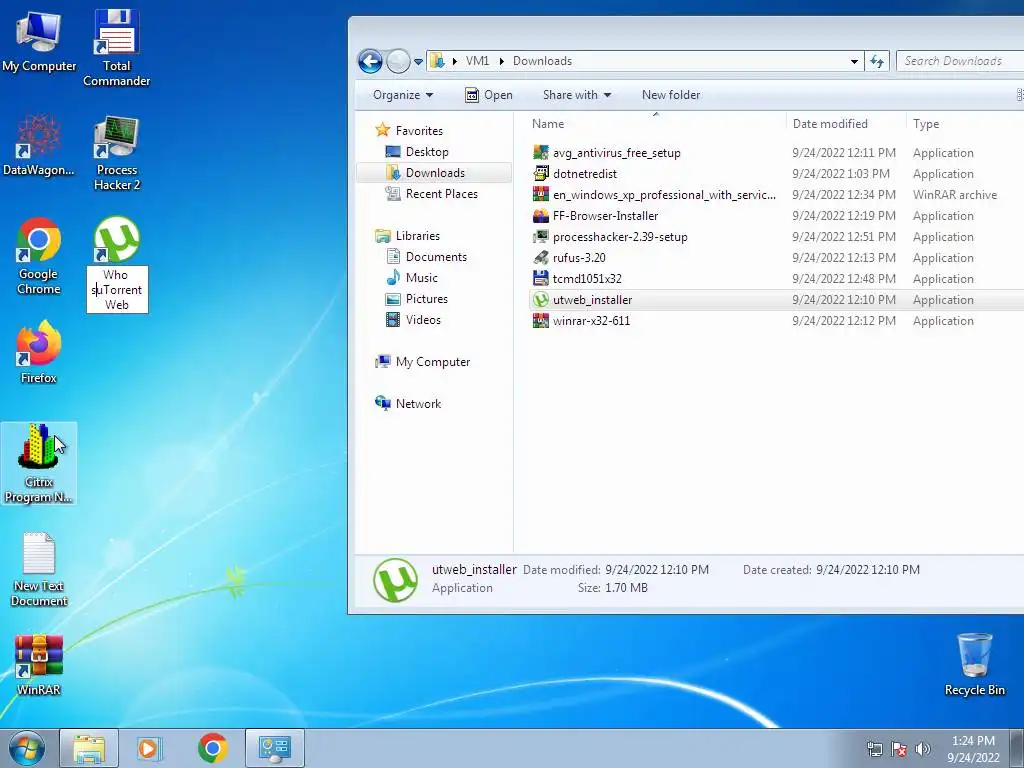Select My Computer in navigation pane
The height and width of the screenshot is (768, 1024).
click(x=432, y=362)
